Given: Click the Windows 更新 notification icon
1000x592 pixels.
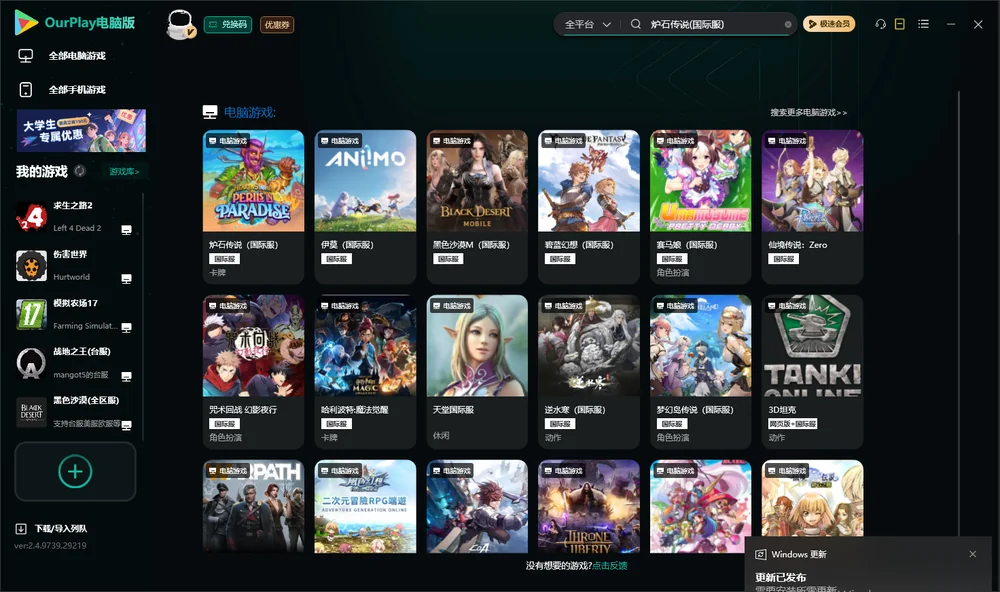Looking at the screenshot, I should click(x=760, y=554).
